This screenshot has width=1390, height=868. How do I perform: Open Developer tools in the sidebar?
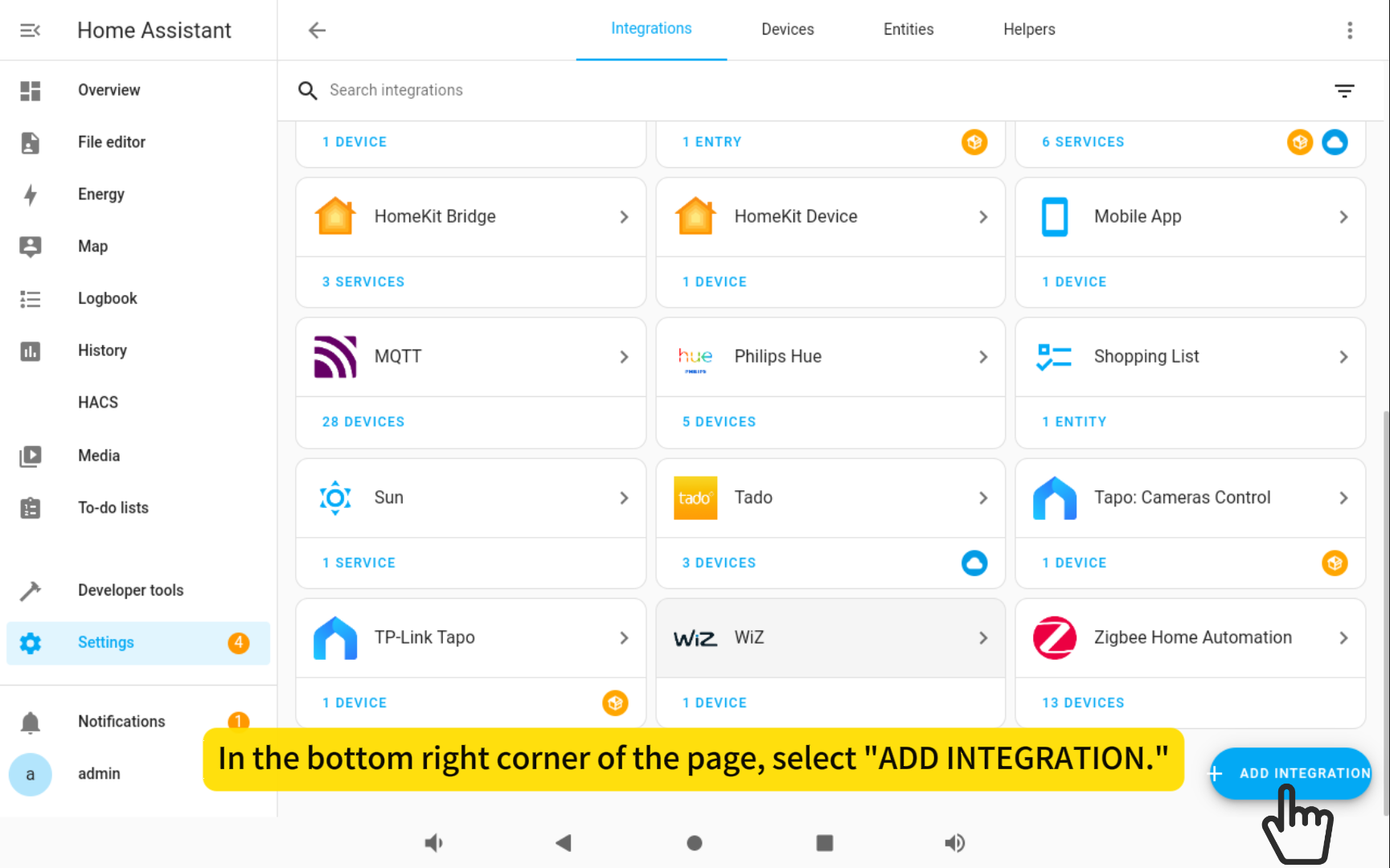click(130, 591)
